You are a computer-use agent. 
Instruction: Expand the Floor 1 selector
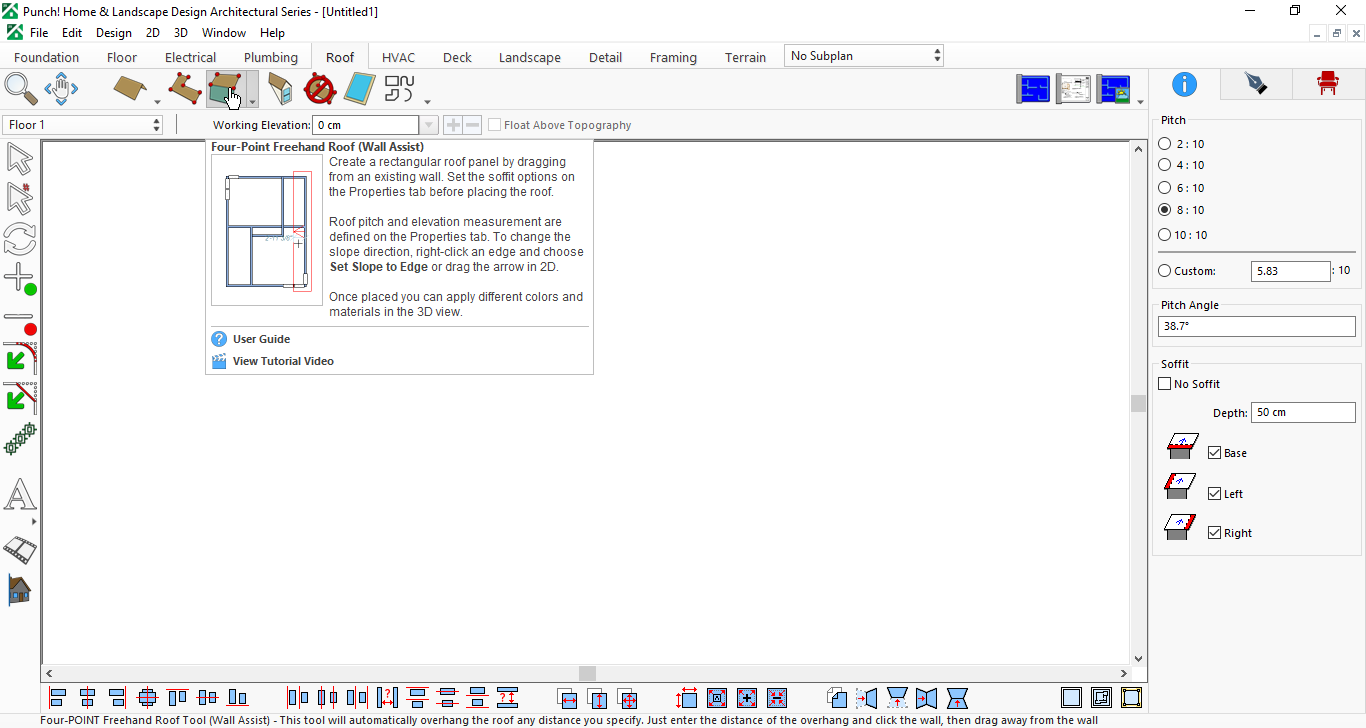tap(82, 125)
